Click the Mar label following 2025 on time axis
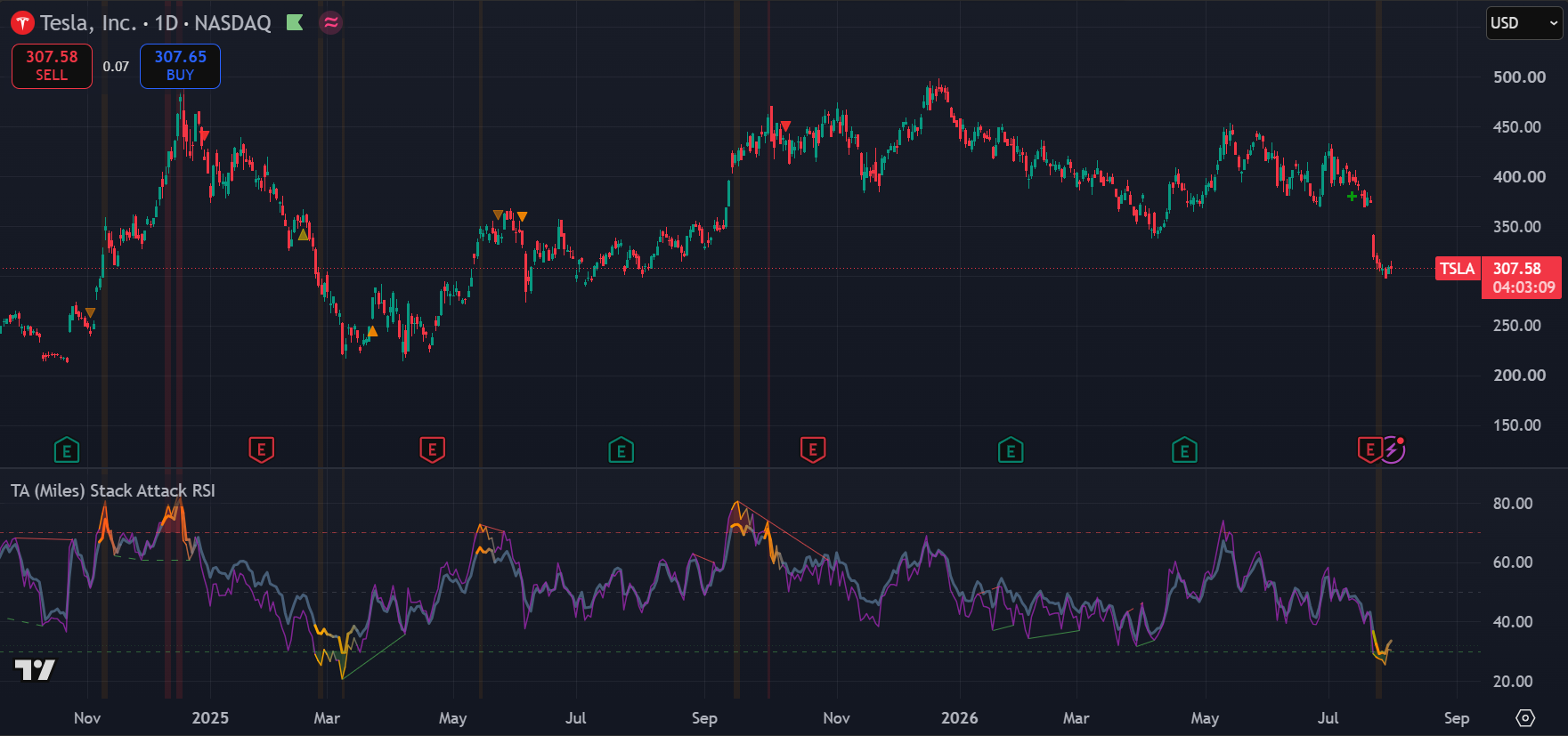 [x=327, y=718]
